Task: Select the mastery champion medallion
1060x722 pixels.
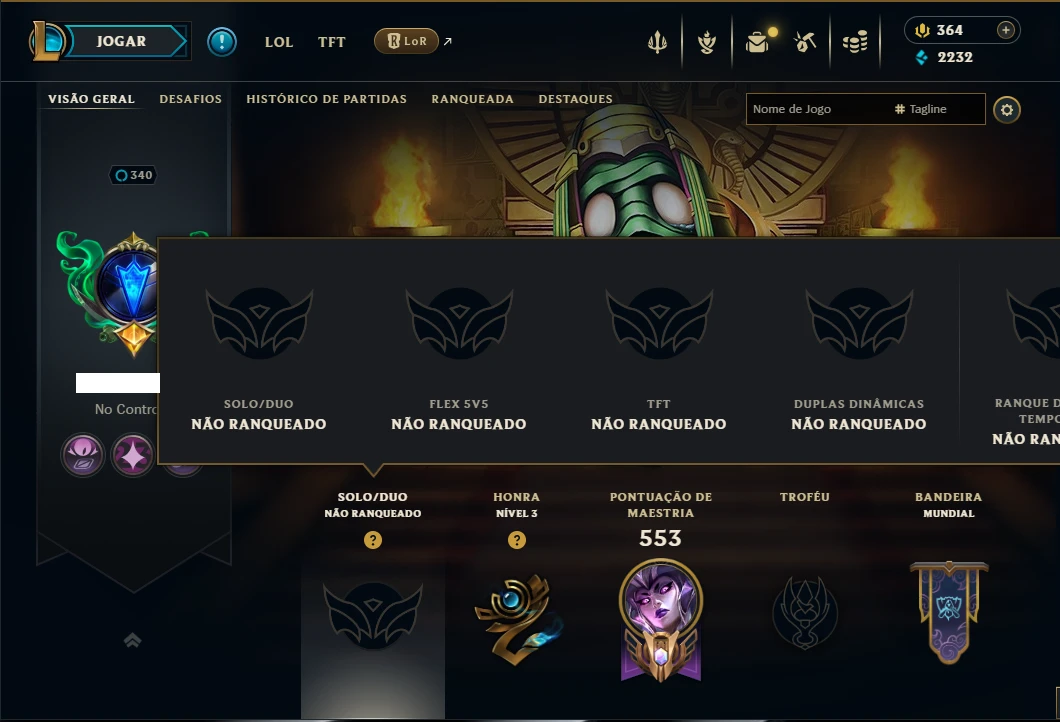Action: pos(660,619)
